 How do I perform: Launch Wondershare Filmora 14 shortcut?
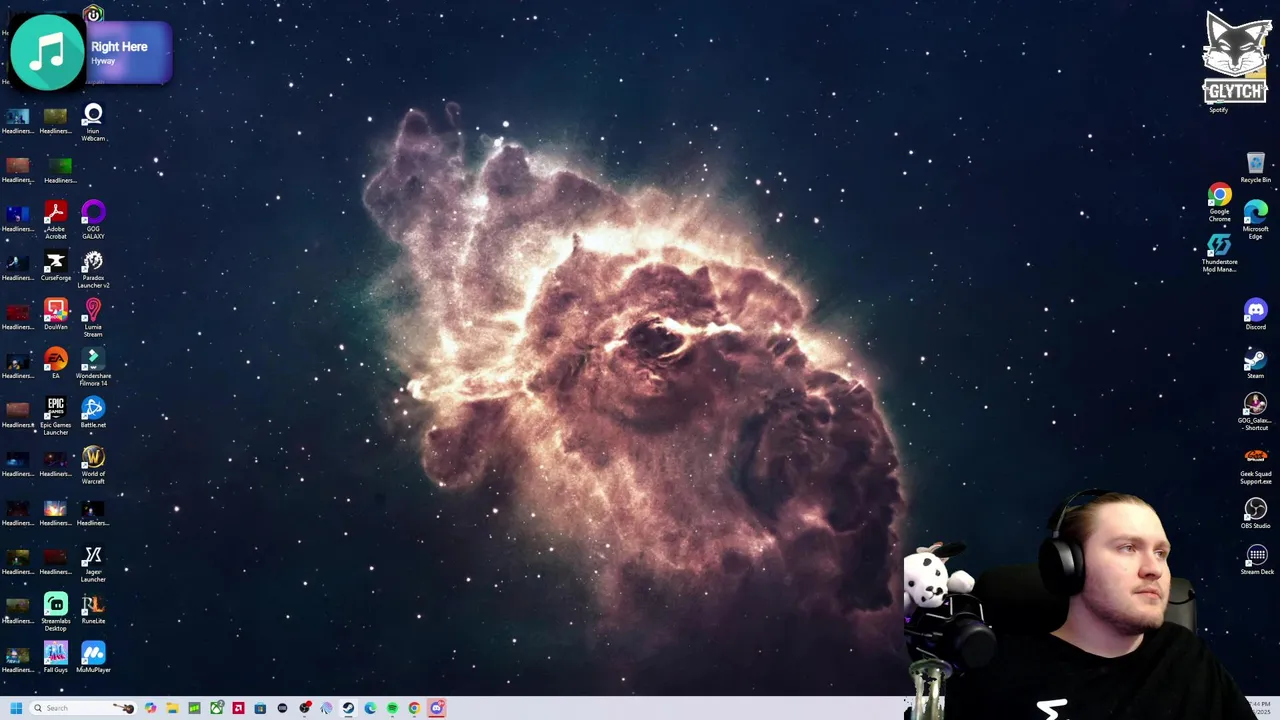point(93,367)
